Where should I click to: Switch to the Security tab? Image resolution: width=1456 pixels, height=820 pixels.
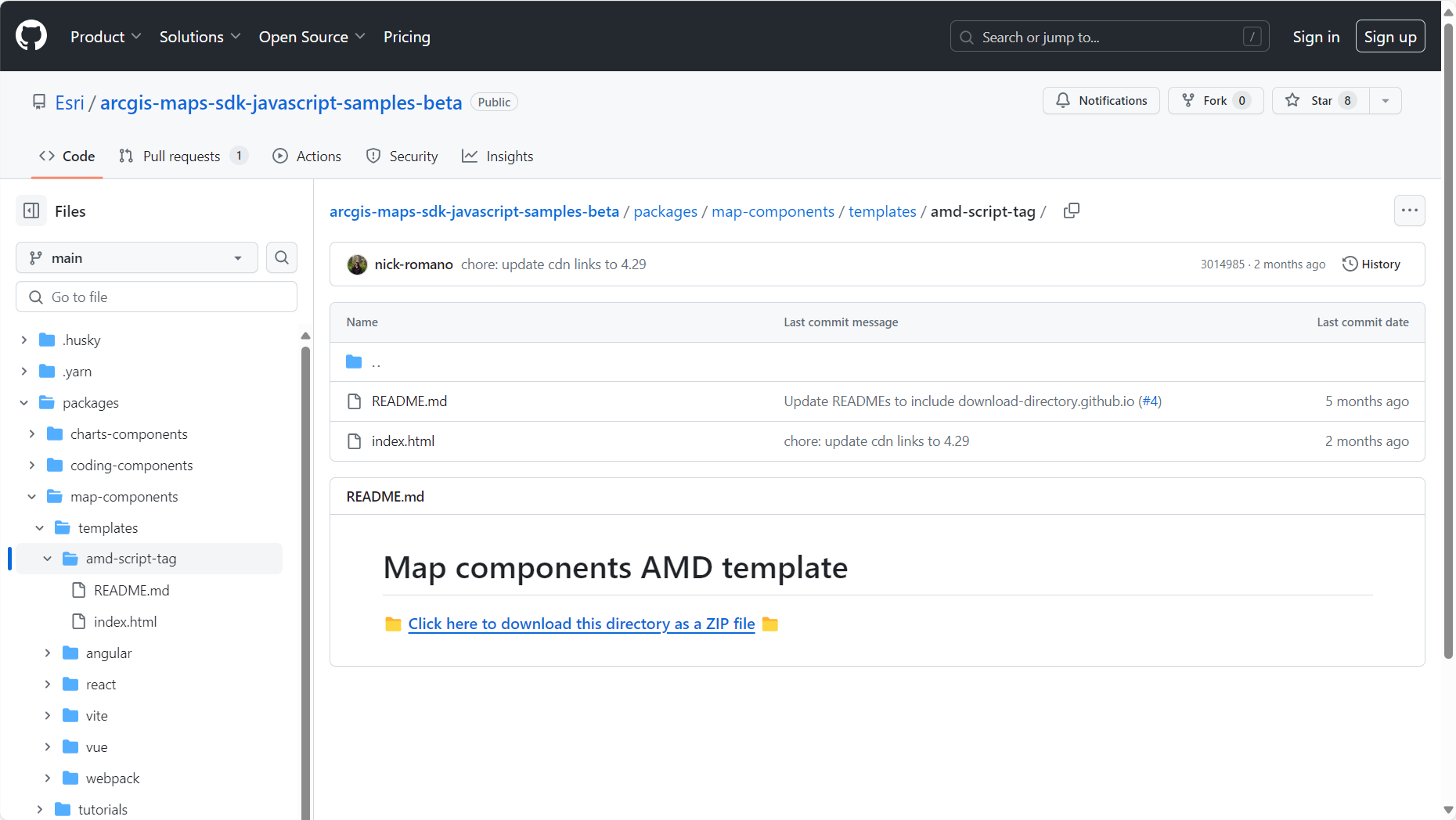[x=402, y=156]
